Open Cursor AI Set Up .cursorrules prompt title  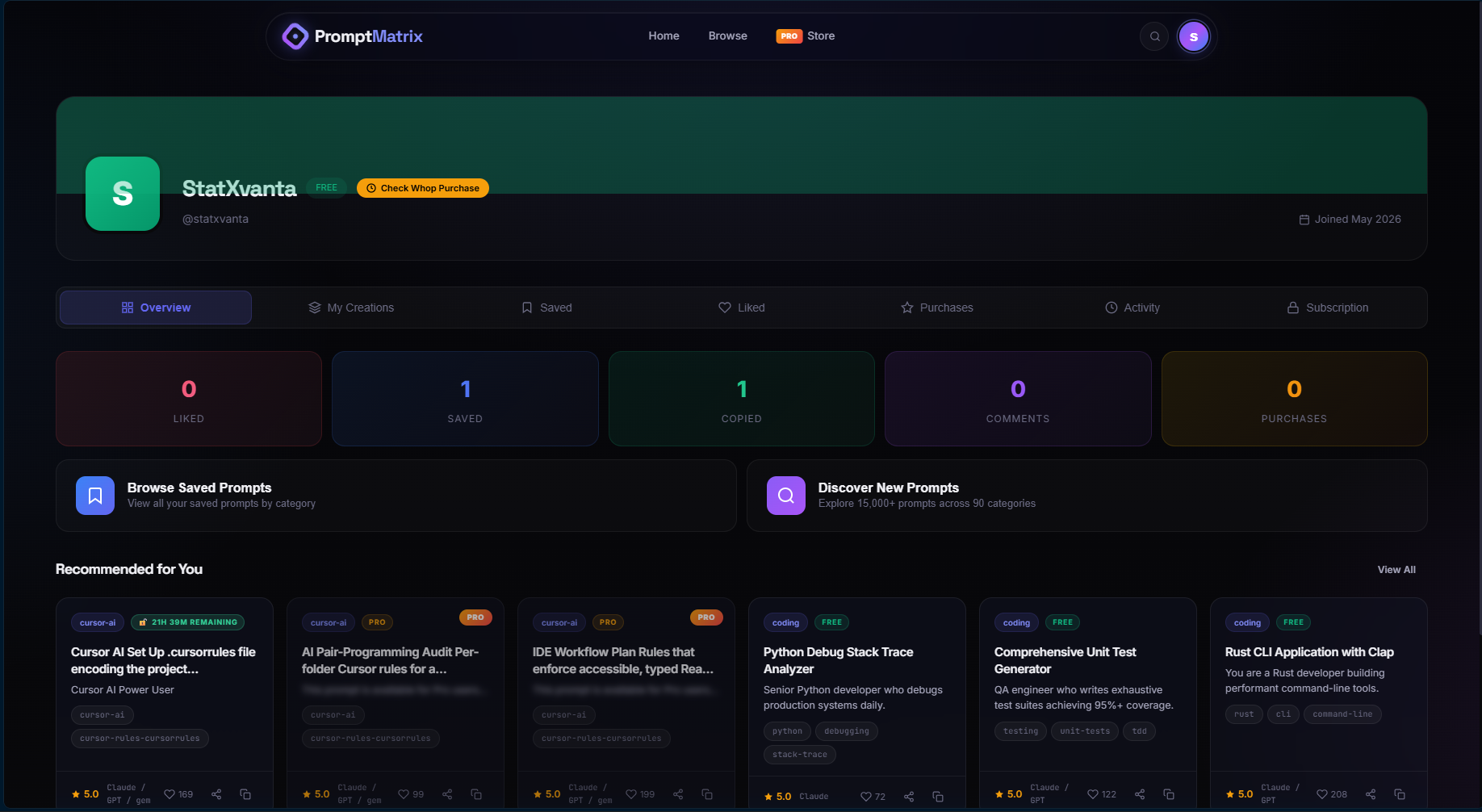pyautogui.click(x=163, y=660)
